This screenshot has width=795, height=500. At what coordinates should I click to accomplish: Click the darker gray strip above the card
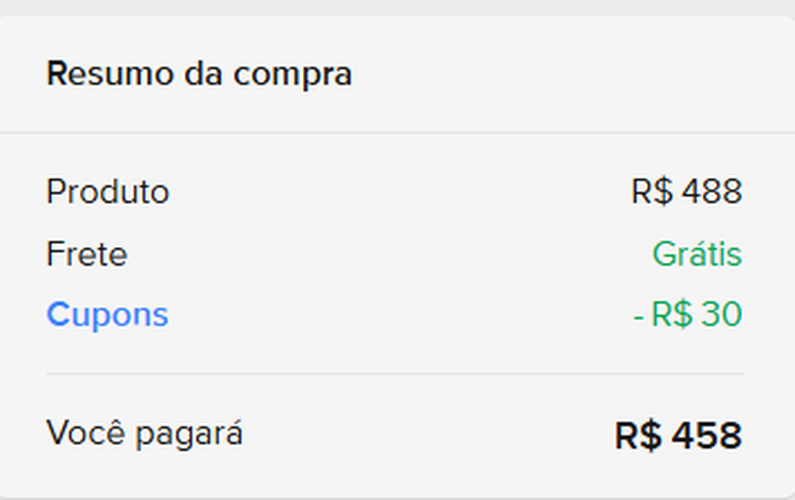[x=397, y=6]
